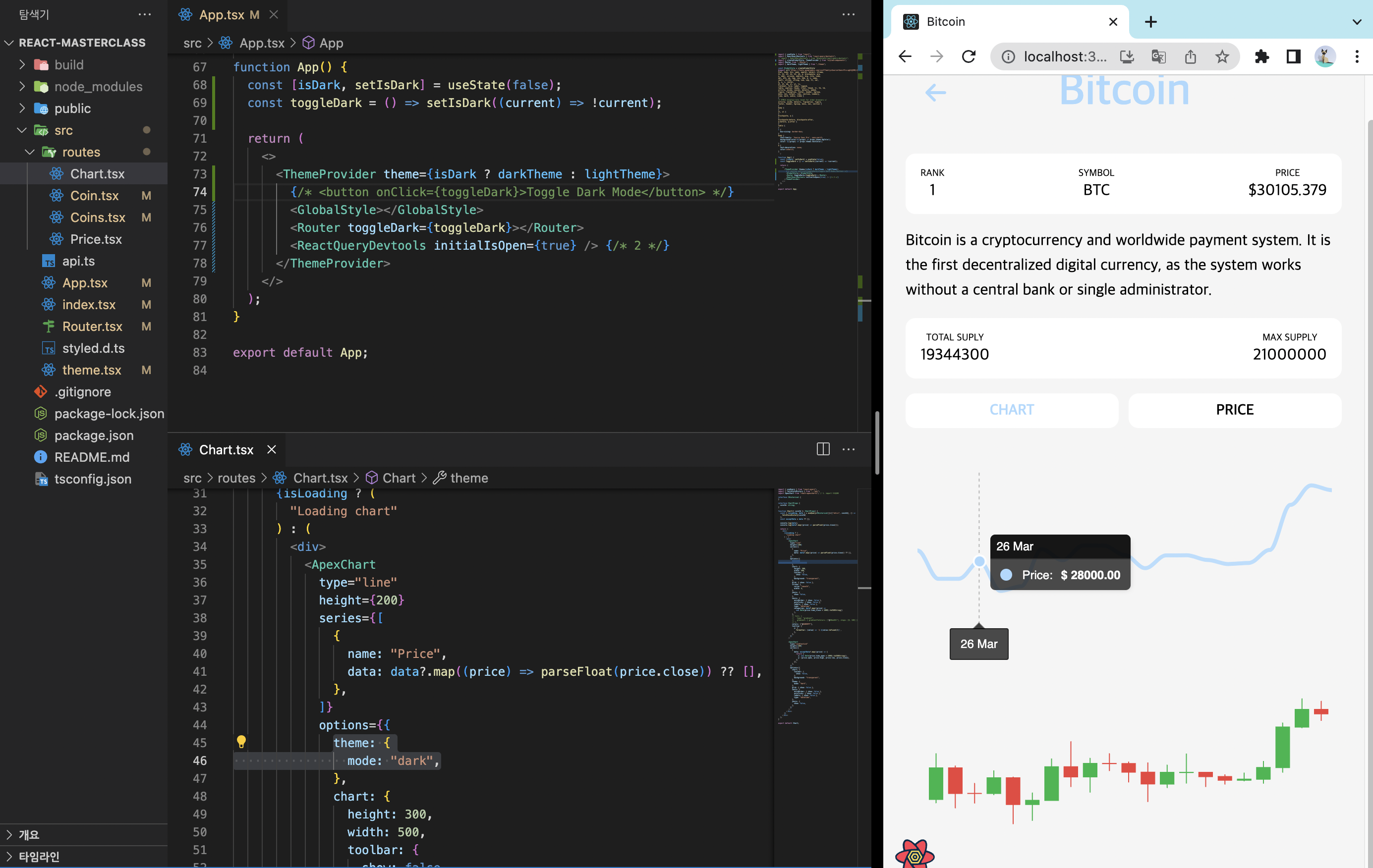Image resolution: width=1373 pixels, height=868 pixels.
Task: Open the Chrome extensions puzzle icon
Action: (1261, 56)
